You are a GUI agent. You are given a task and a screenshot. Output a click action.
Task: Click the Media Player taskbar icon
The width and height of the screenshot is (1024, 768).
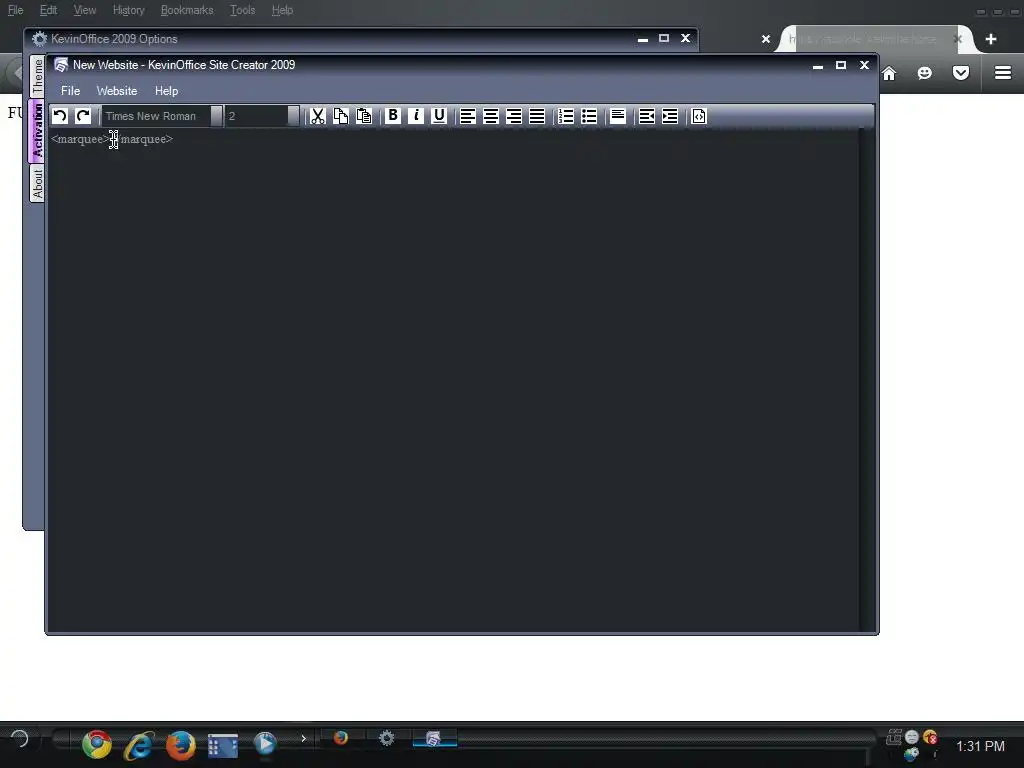pyautogui.click(x=264, y=744)
